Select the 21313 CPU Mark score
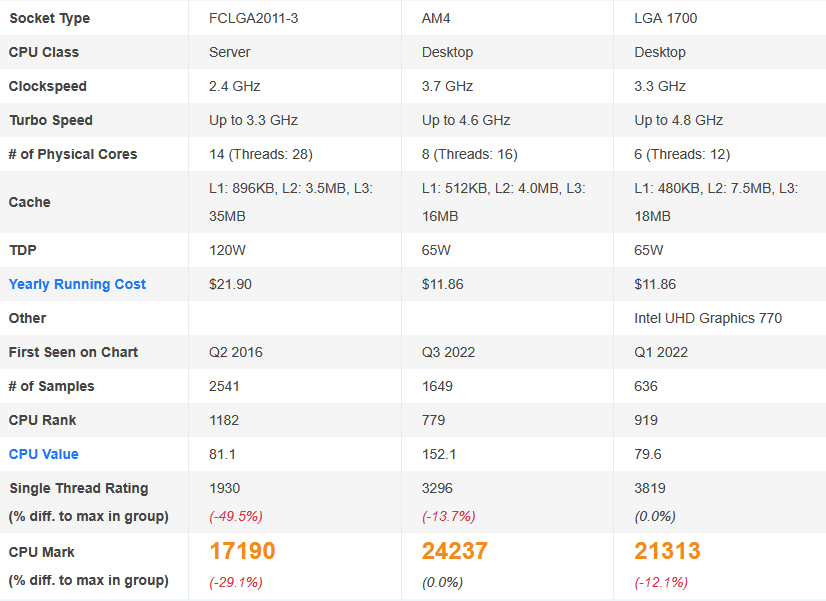826x601 pixels. click(x=667, y=551)
